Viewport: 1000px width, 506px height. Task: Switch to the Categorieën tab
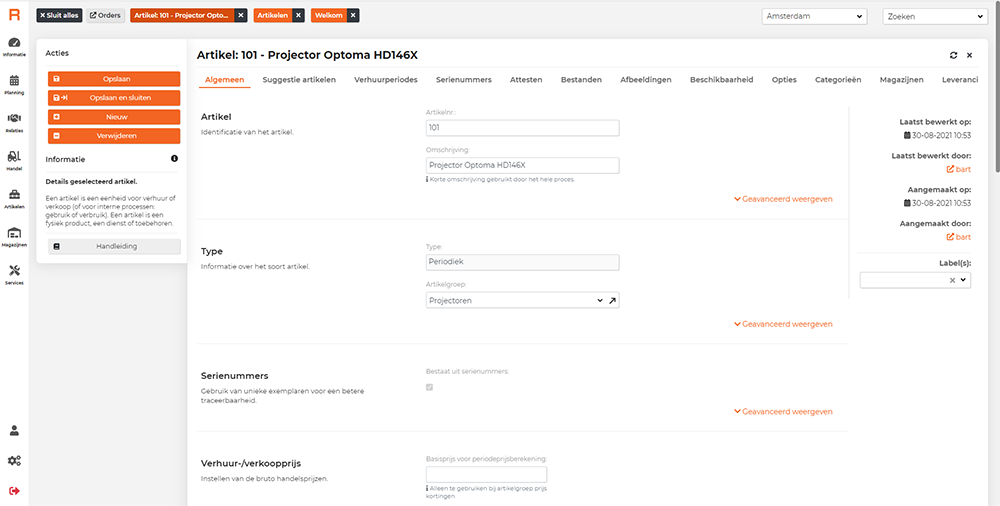pyautogui.click(x=838, y=80)
